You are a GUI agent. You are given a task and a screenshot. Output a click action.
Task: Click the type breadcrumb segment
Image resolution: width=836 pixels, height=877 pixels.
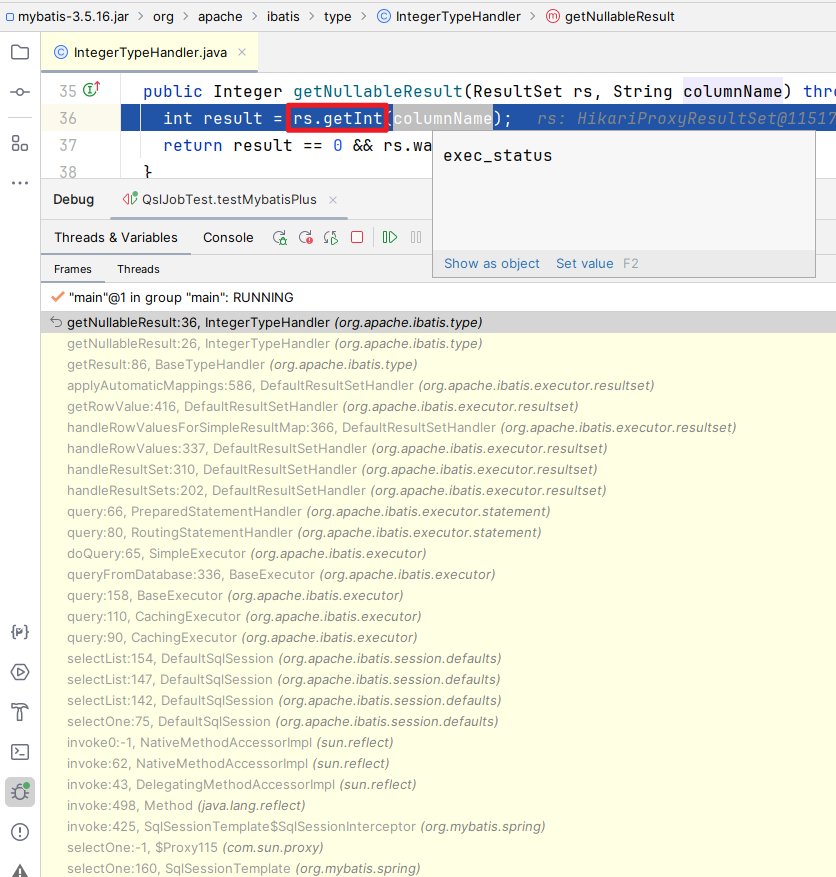(338, 17)
